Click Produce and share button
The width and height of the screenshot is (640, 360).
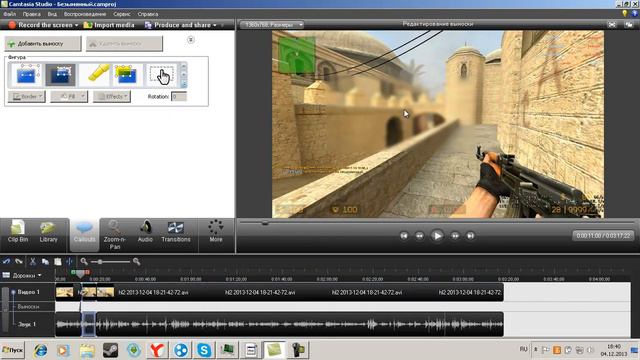click(x=178, y=25)
